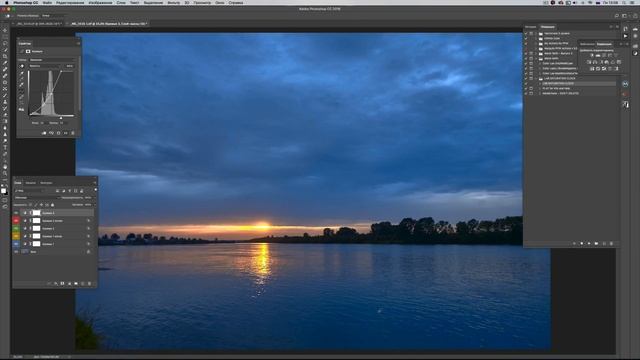Viewport: 640px width, 360px height.
Task: Open search icon in top-right options bar
Action: [617, 16]
